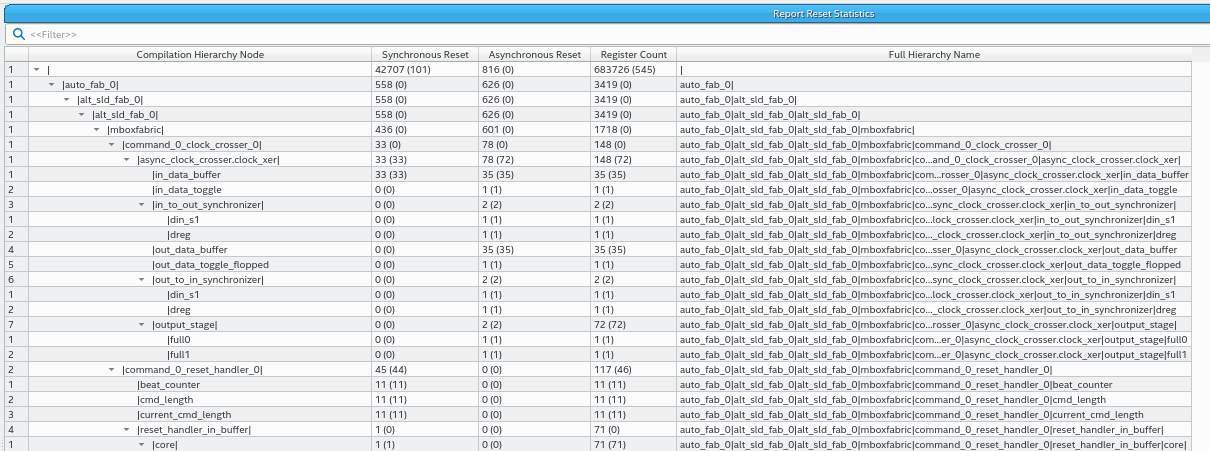Collapse the |auto_fab_0| tree node
This screenshot has width=1210, height=451.
tap(51, 85)
